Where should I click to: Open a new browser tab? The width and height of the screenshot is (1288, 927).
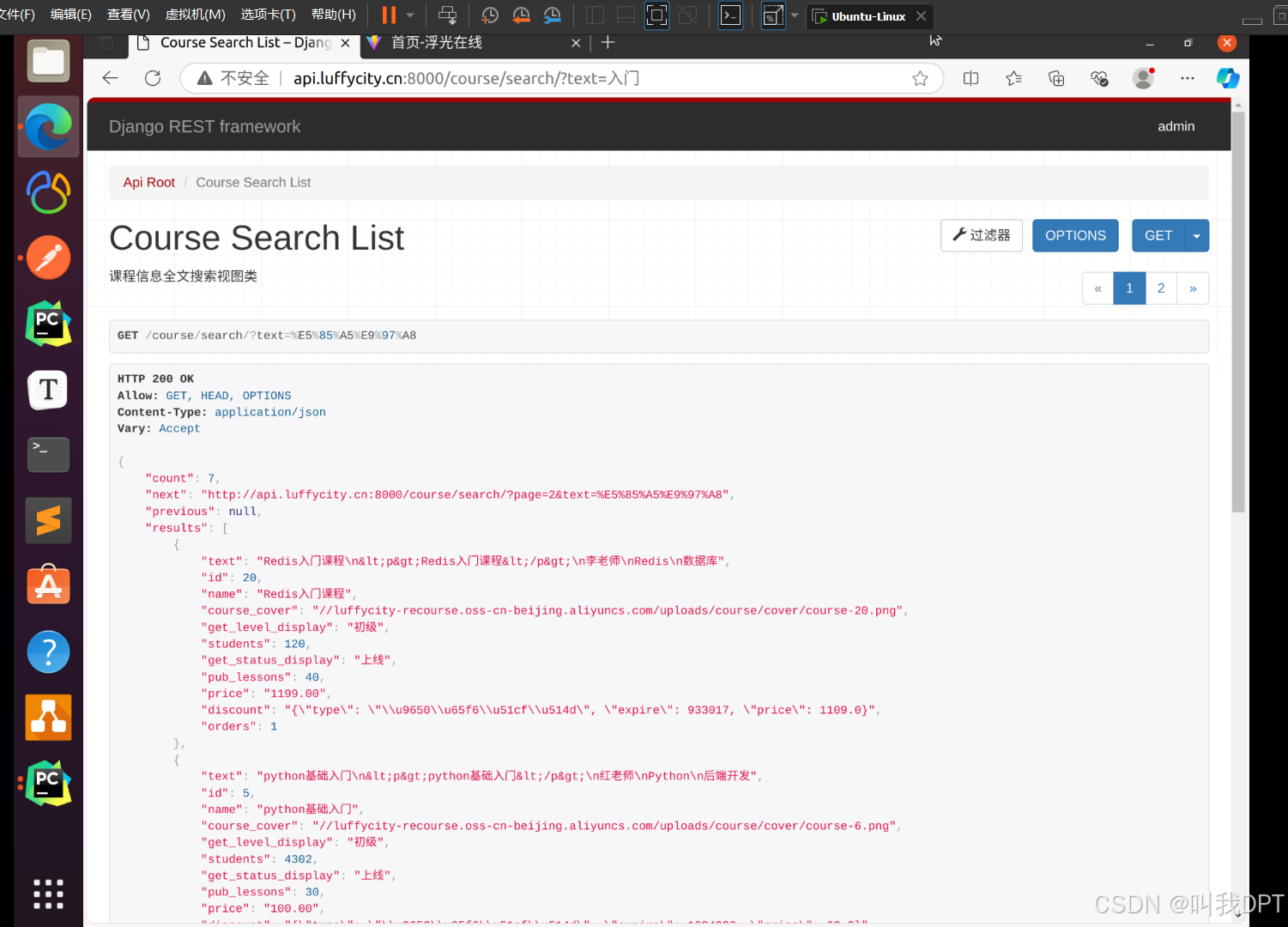coord(608,43)
